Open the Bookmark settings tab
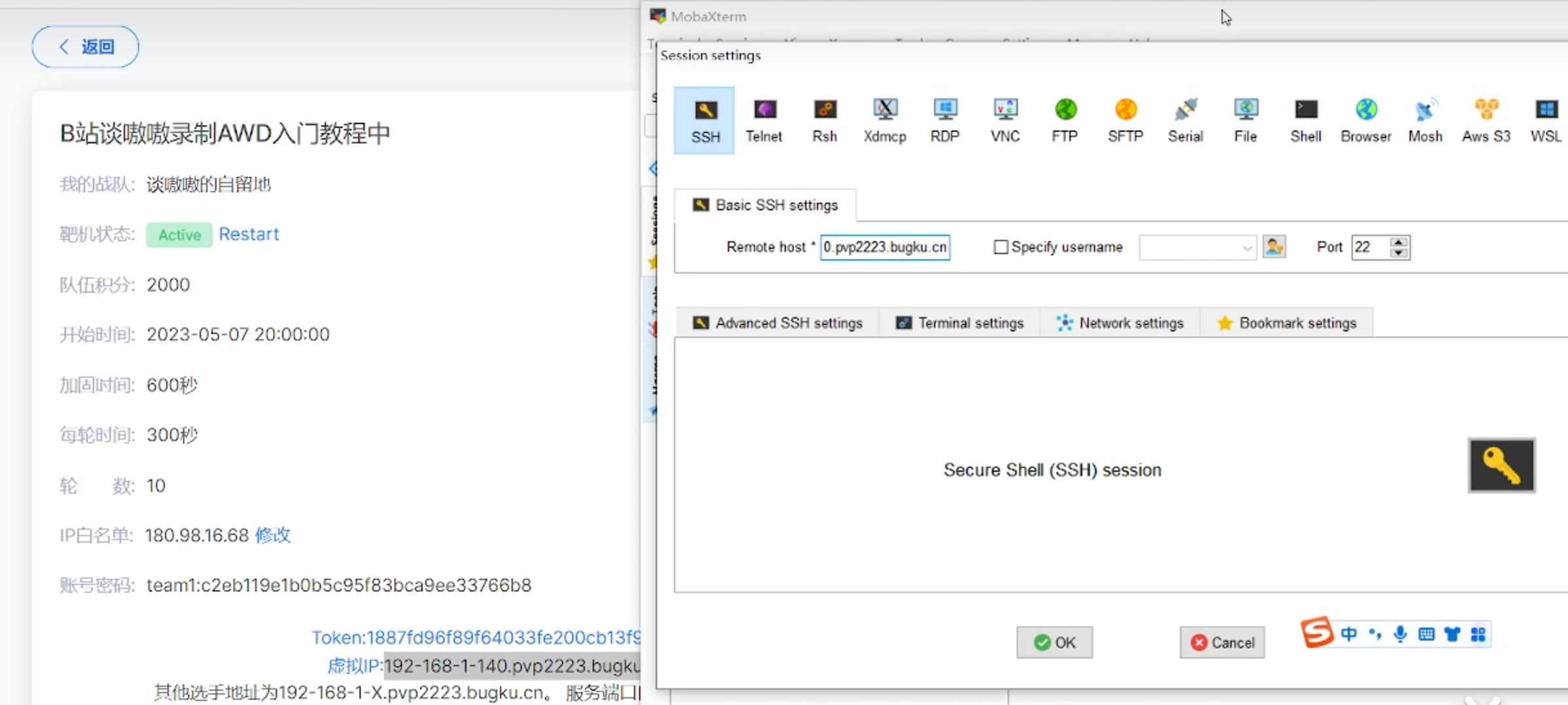Image resolution: width=1568 pixels, height=705 pixels. coord(1287,323)
